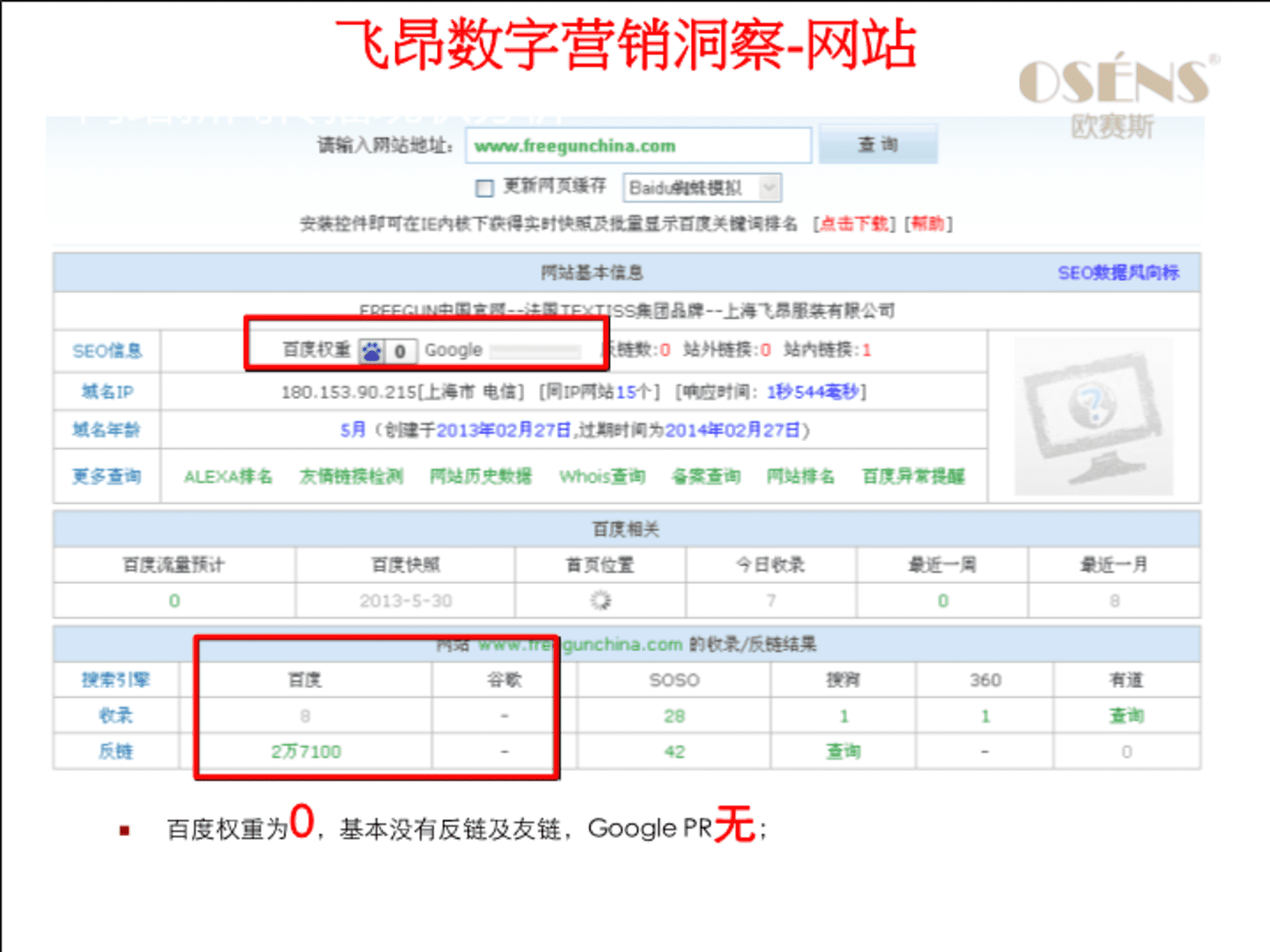The width and height of the screenshot is (1270, 952).
Task: Click the 站外链接 count 0
Action: point(765,350)
